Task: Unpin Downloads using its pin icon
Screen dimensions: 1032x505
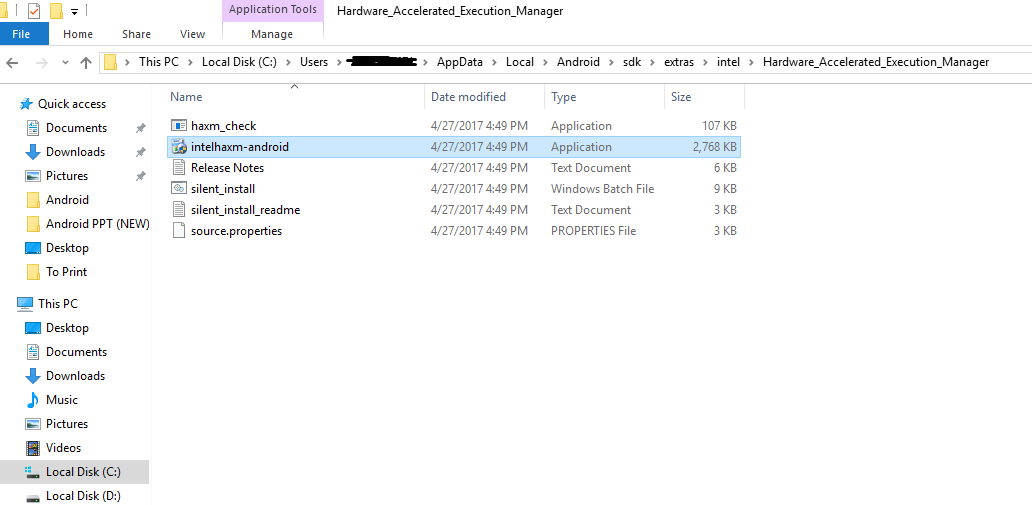Action: (x=140, y=152)
